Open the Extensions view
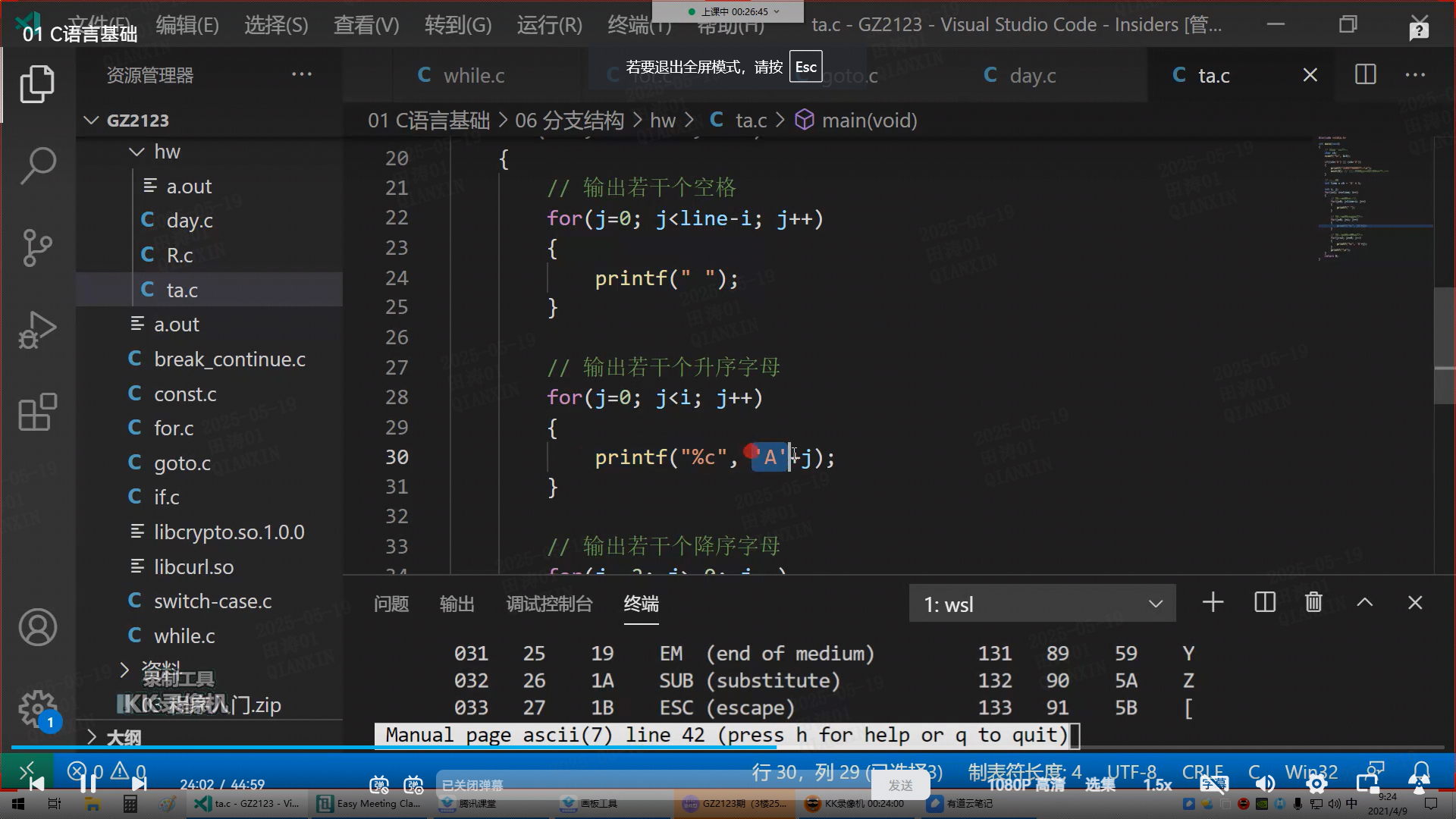The width and height of the screenshot is (1456, 819). pos(37,412)
